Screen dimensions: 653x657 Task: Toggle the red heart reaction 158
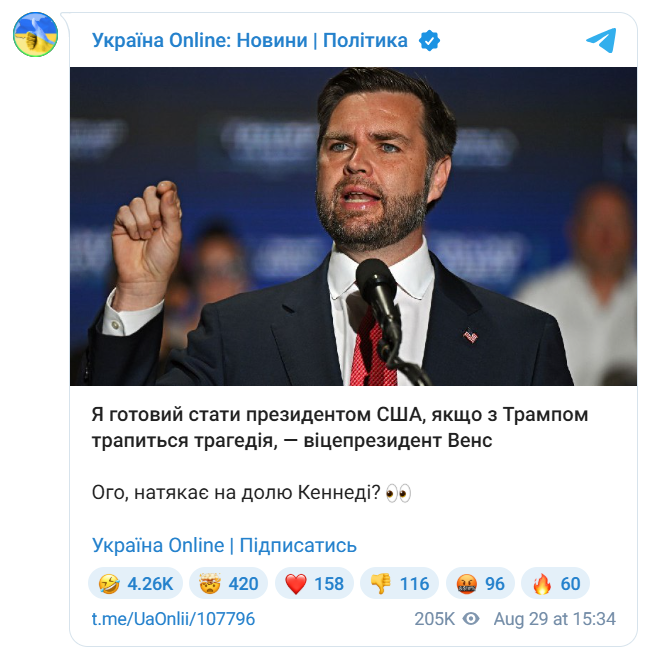[314, 583]
